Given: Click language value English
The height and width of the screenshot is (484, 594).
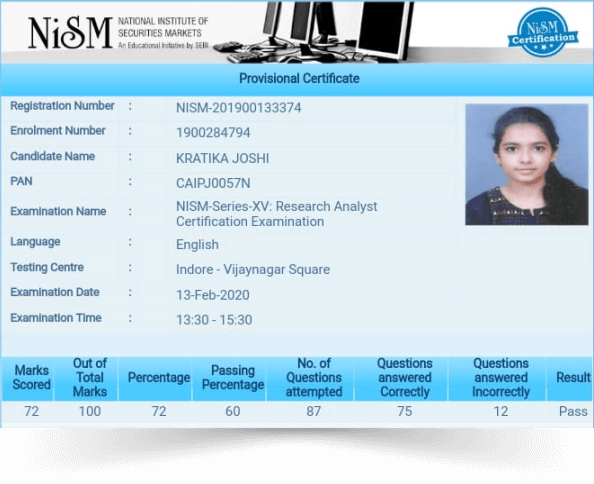Looking at the screenshot, I should (x=197, y=245).
